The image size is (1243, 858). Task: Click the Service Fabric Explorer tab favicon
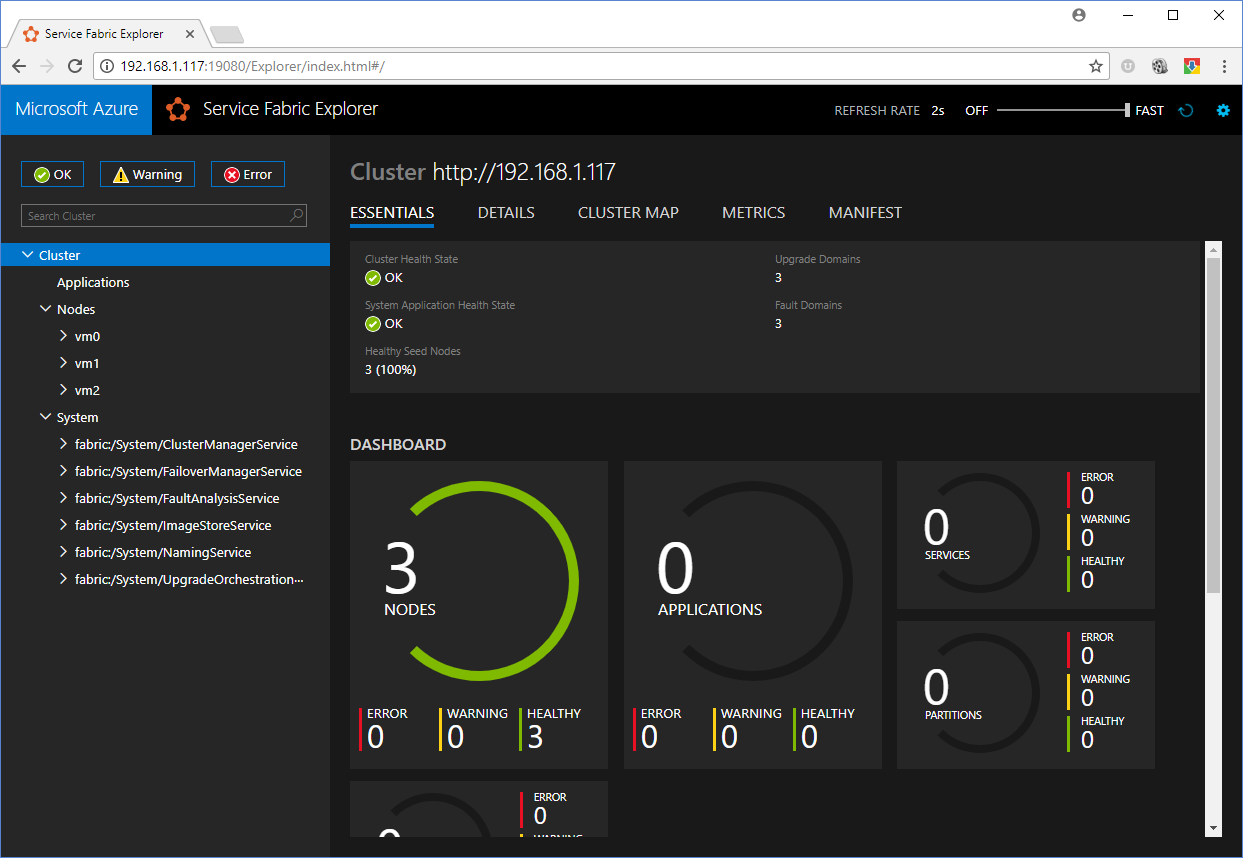[31, 34]
